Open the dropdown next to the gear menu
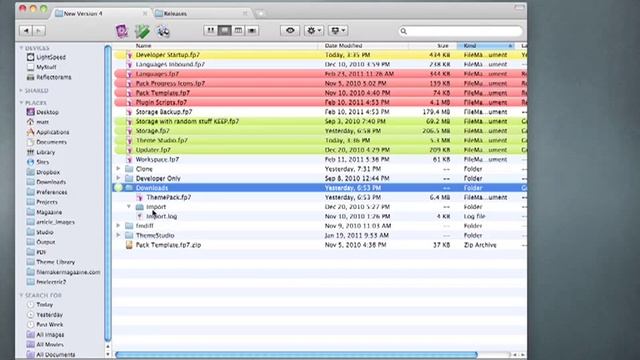This screenshot has width=640, height=360. [x=338, y=31]
